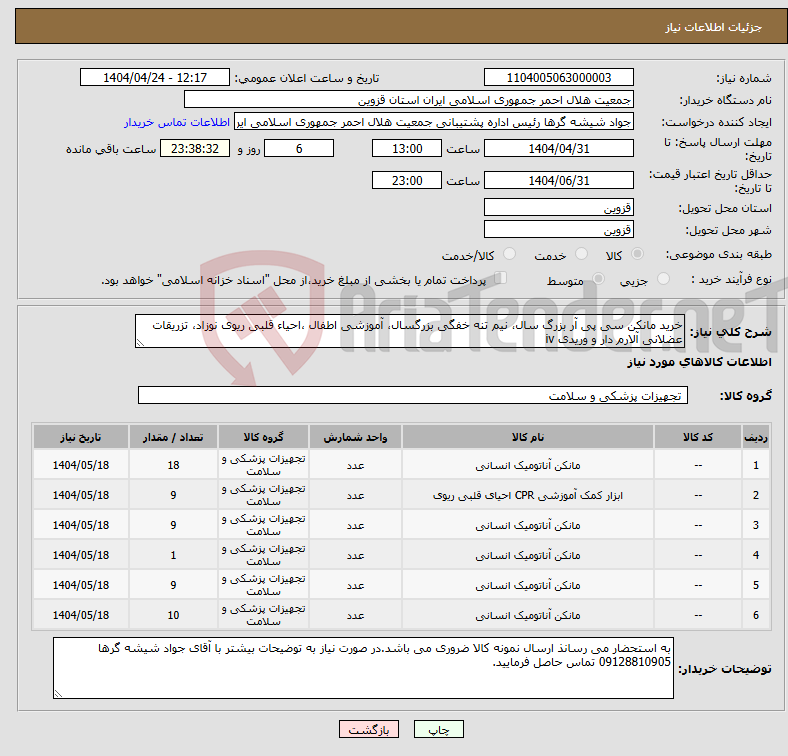Click the تاریخ نیاز column header
The height and width of the screenshot is (756, 788).
[81, 437]
